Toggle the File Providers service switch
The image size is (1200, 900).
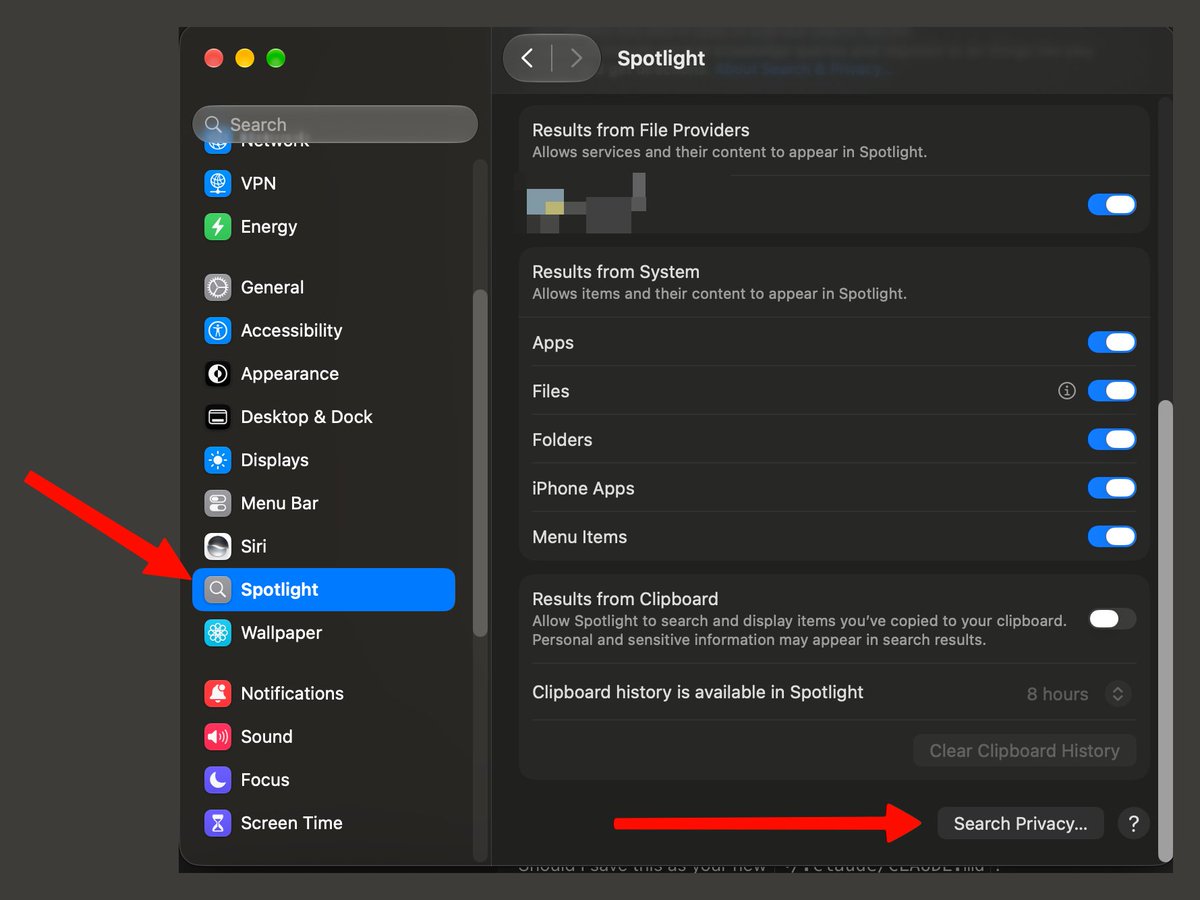1112,205
